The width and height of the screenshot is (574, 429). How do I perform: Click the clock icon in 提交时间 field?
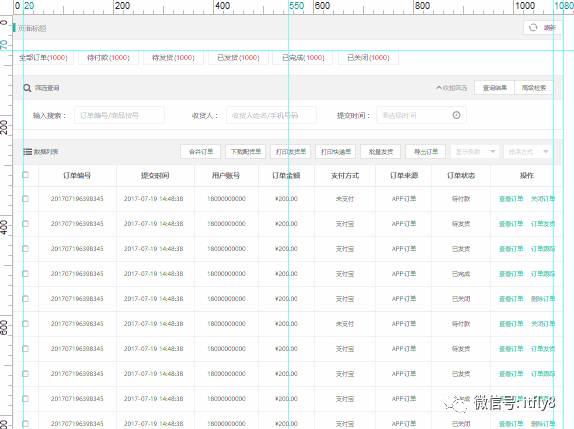pos(456,115)
